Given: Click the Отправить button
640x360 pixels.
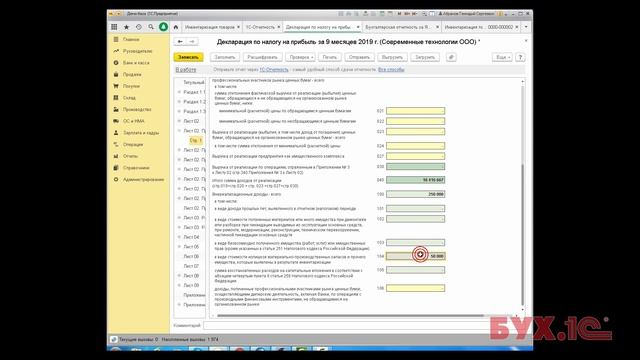Looking at the screenshot, I should coord(359,57).
